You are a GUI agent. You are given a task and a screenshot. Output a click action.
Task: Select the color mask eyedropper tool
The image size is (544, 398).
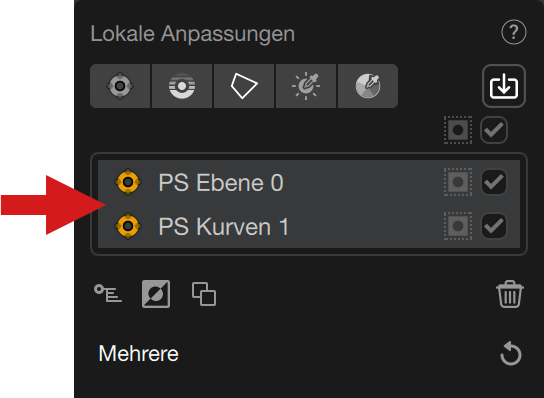368,86
